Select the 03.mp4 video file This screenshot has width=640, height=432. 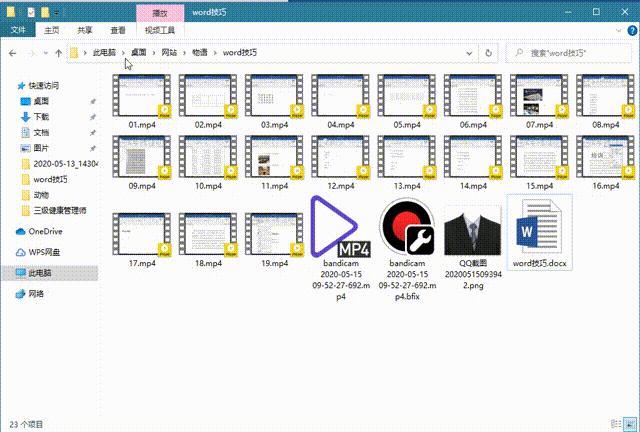(x=274, y=96)
